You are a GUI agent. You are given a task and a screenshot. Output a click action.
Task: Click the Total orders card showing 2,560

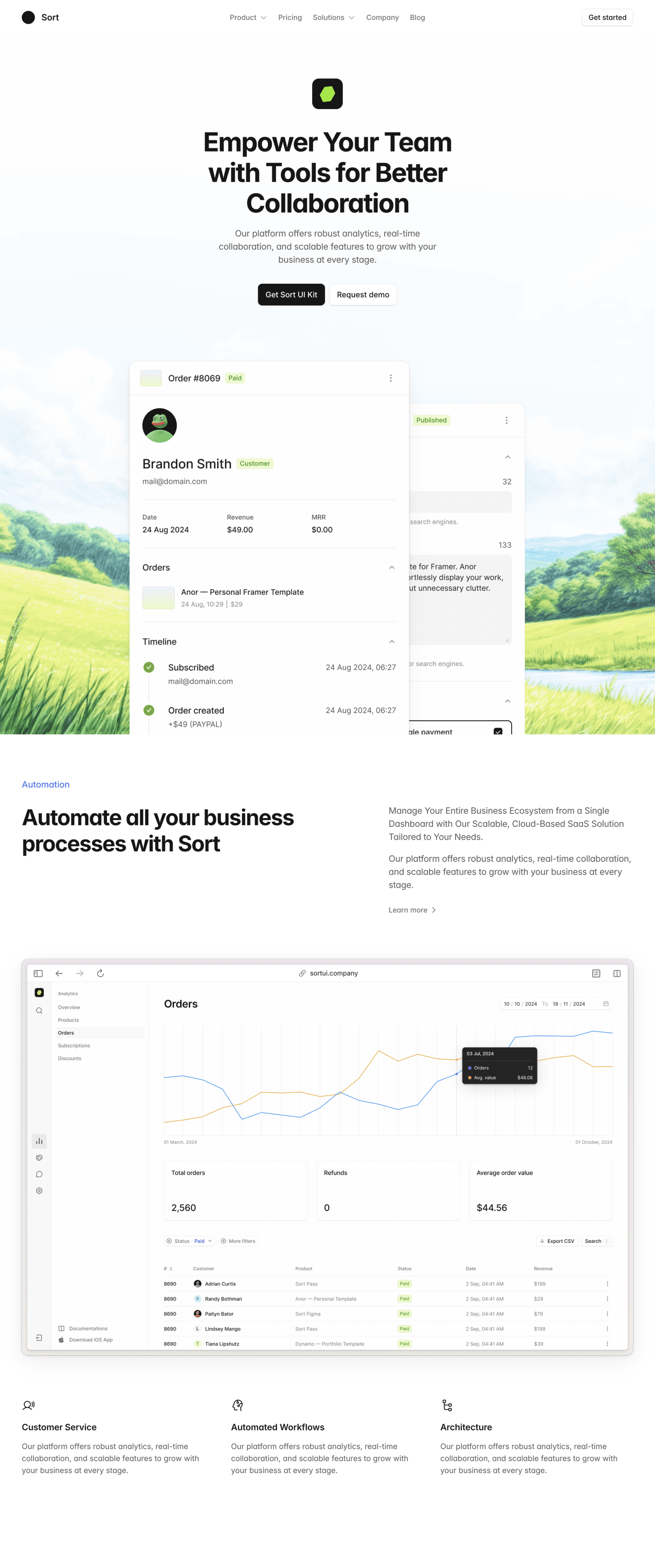click(235, 1191)
